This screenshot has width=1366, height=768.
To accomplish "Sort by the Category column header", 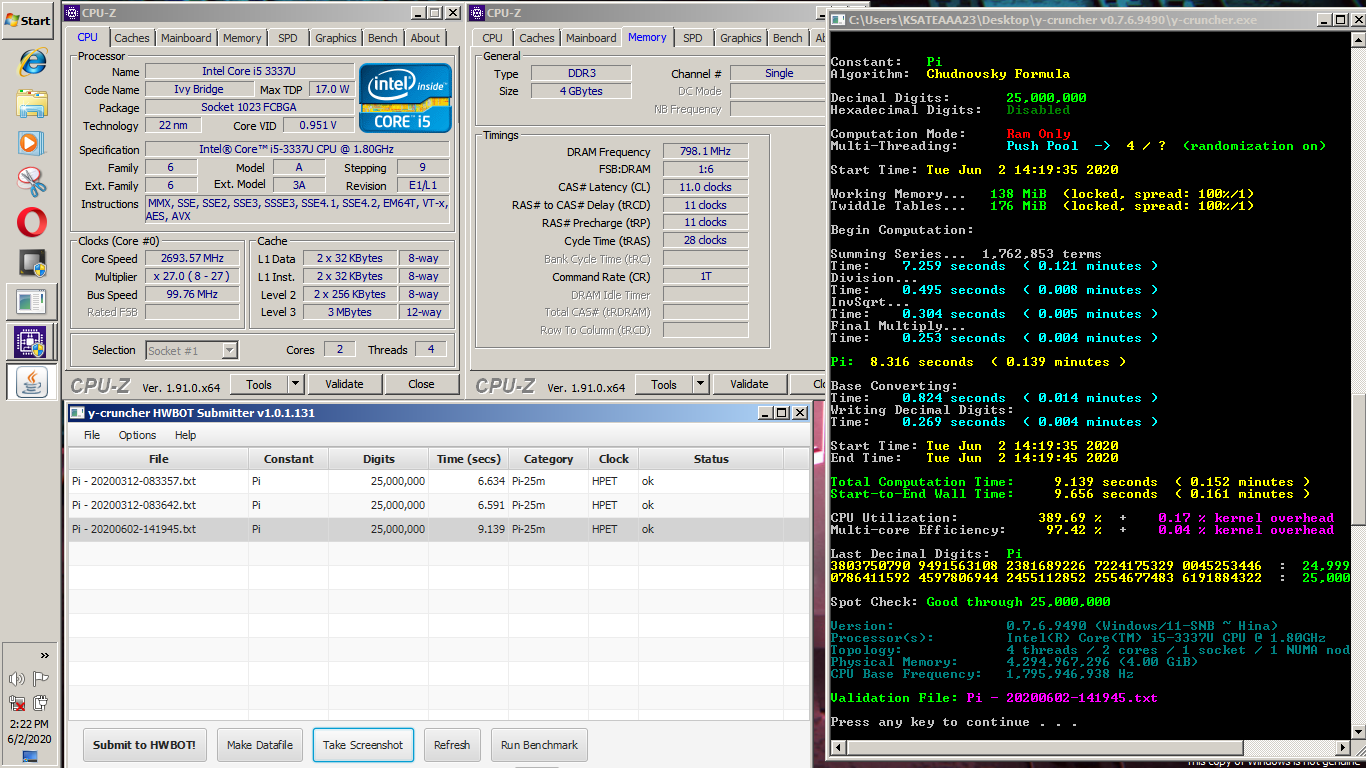I will [x=548, y=459].
